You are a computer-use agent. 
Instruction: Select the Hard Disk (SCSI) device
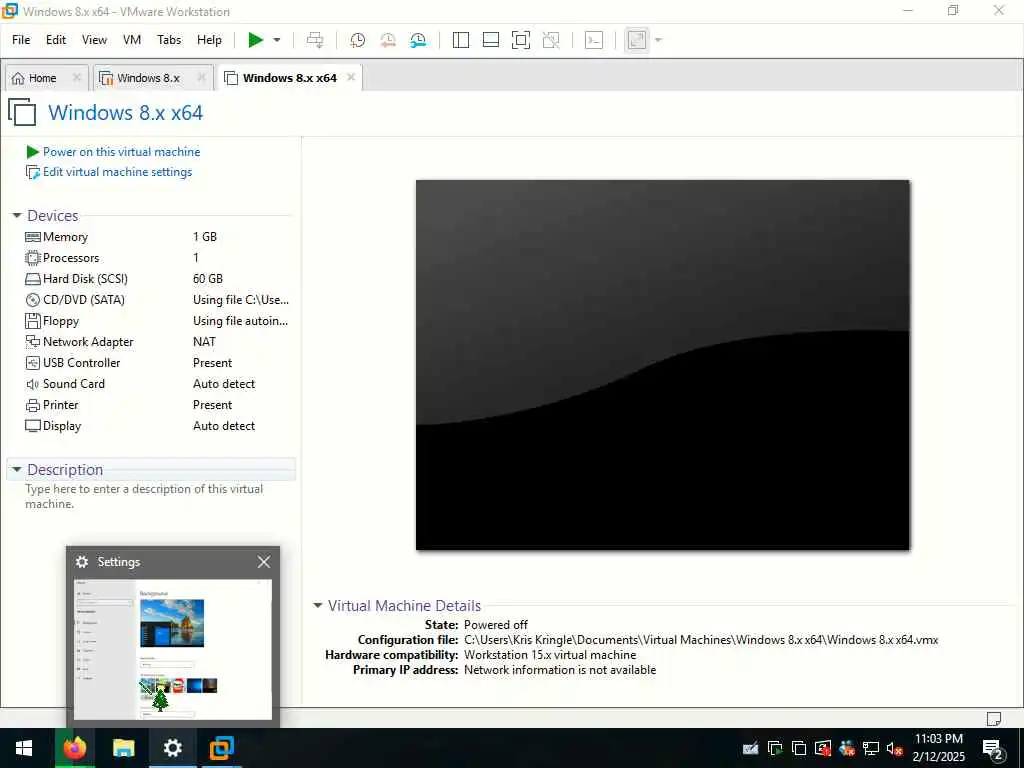pyautogui.click(x=157, y=278)
